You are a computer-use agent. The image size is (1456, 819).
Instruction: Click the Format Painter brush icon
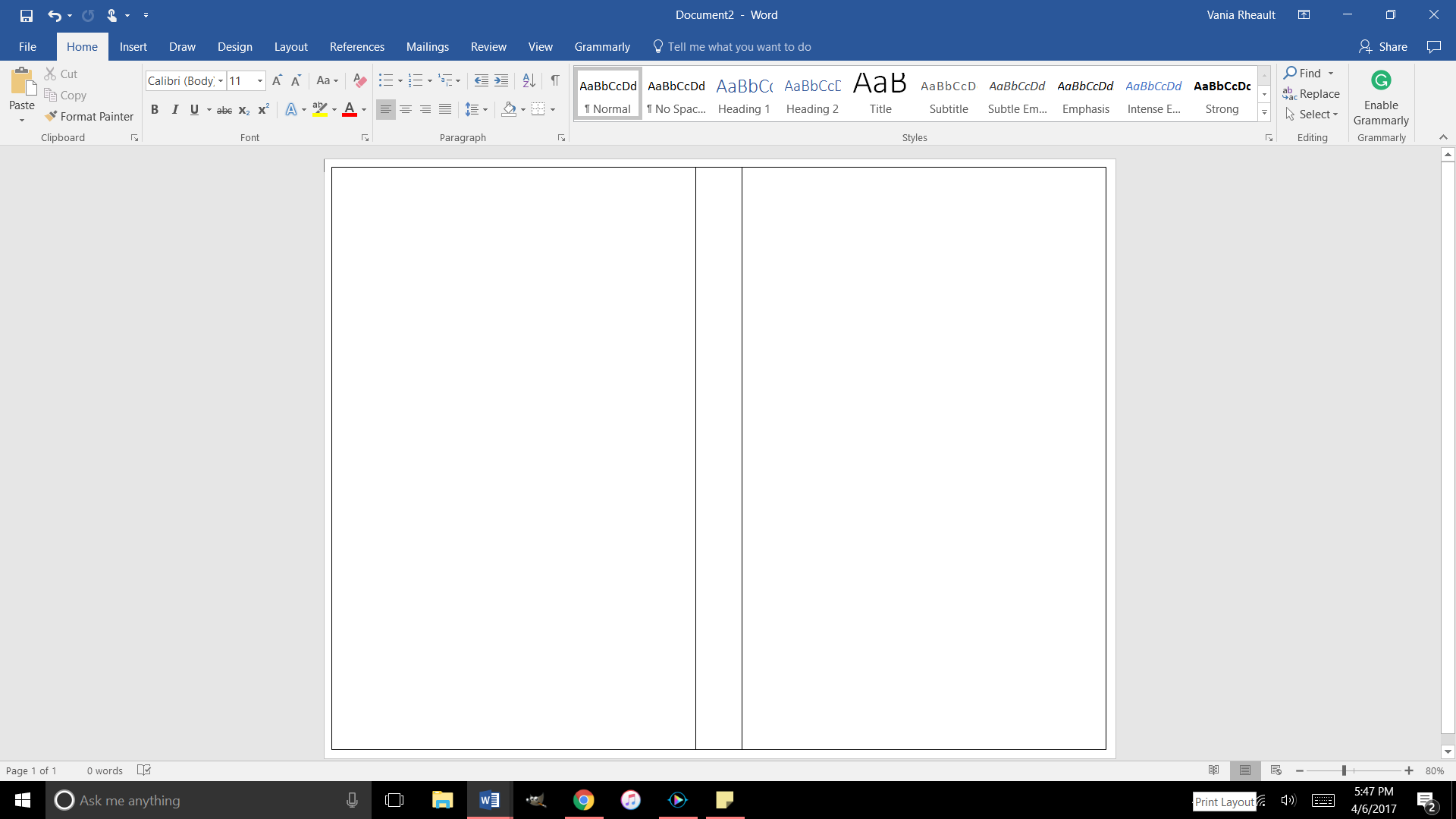point(51,116)
